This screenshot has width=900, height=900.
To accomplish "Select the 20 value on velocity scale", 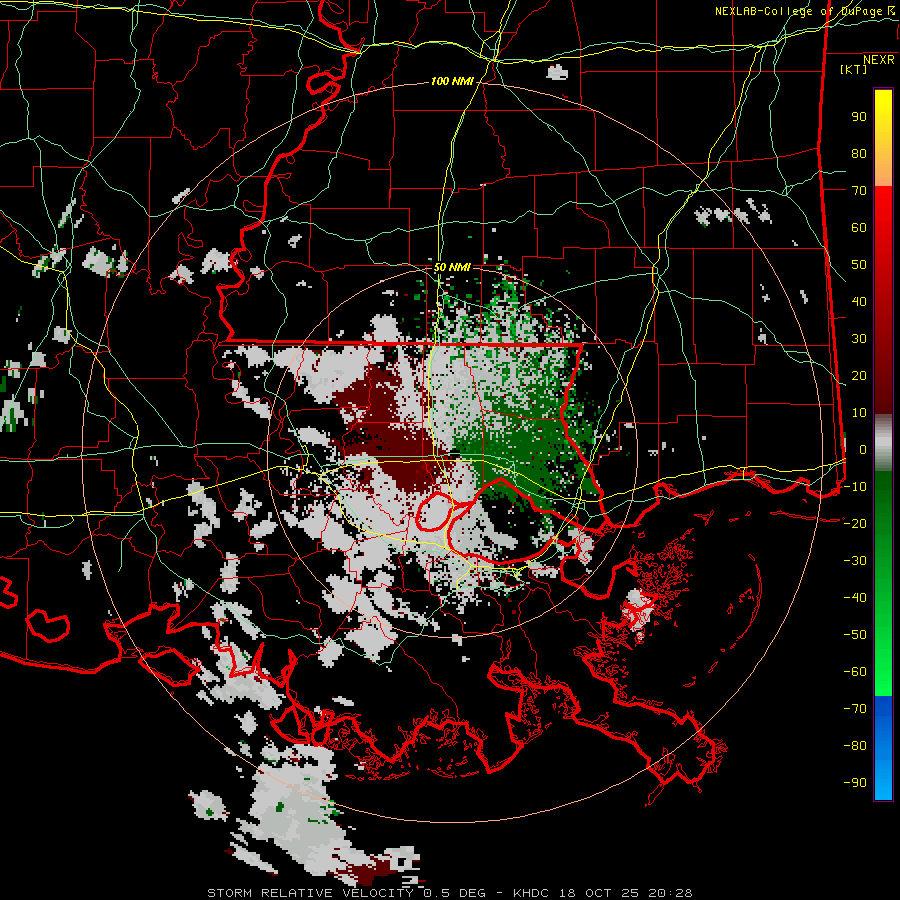I will [x=859, y=375].
